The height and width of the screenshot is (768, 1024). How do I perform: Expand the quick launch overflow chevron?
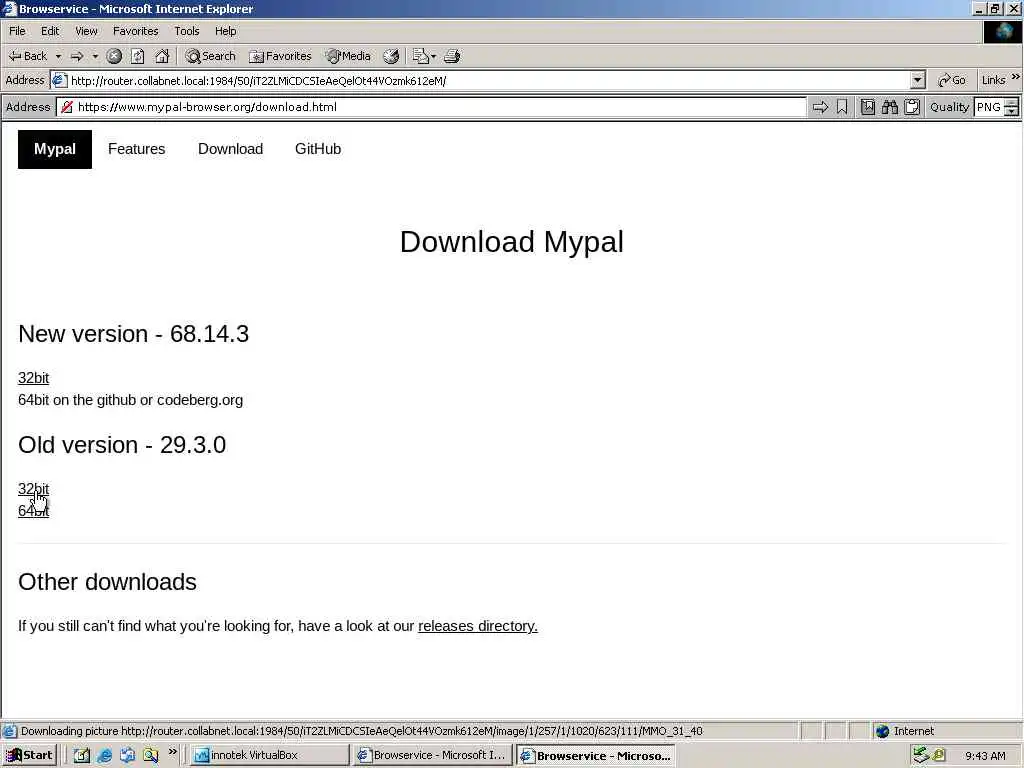pos(172,752)
